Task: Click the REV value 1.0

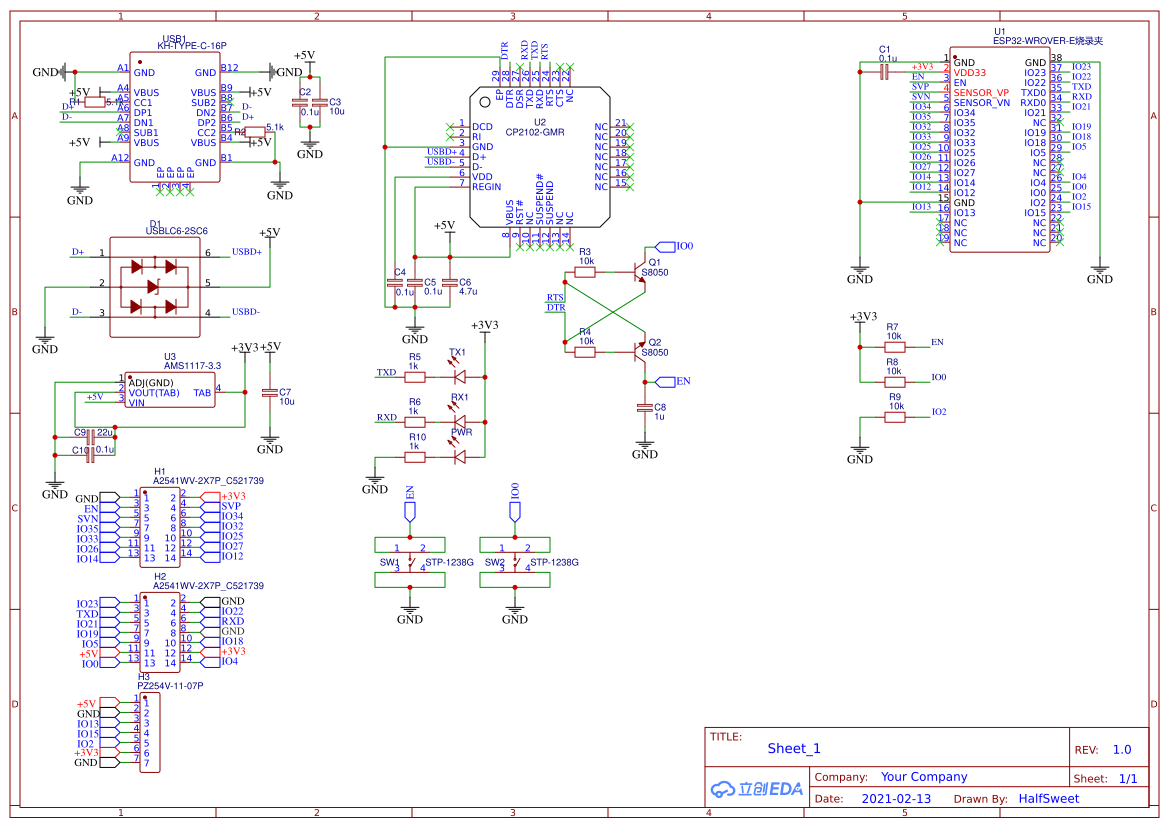Action: pyautogui.click(x=1122, y=750)
